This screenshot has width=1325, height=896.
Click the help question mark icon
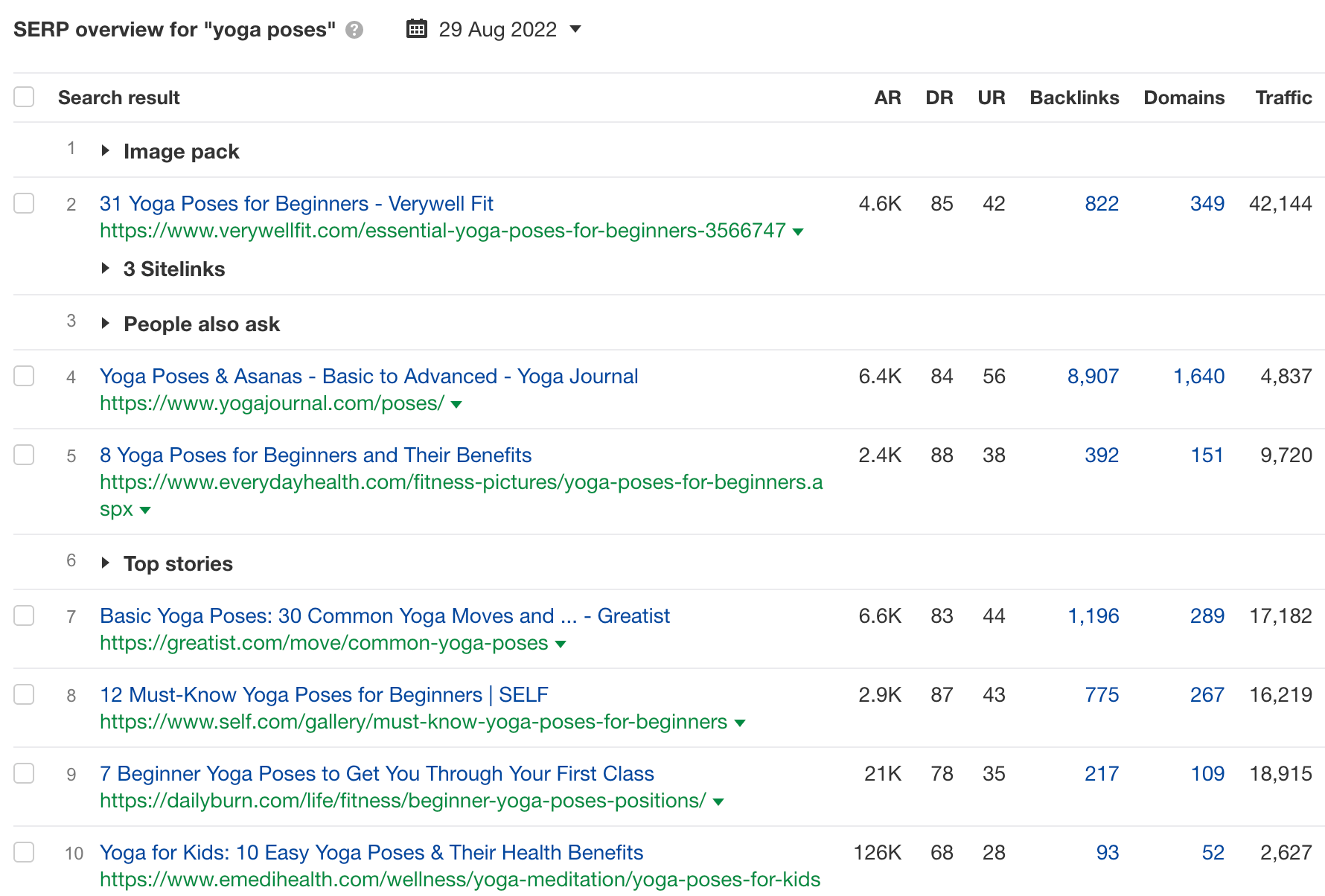click(355, 30)
